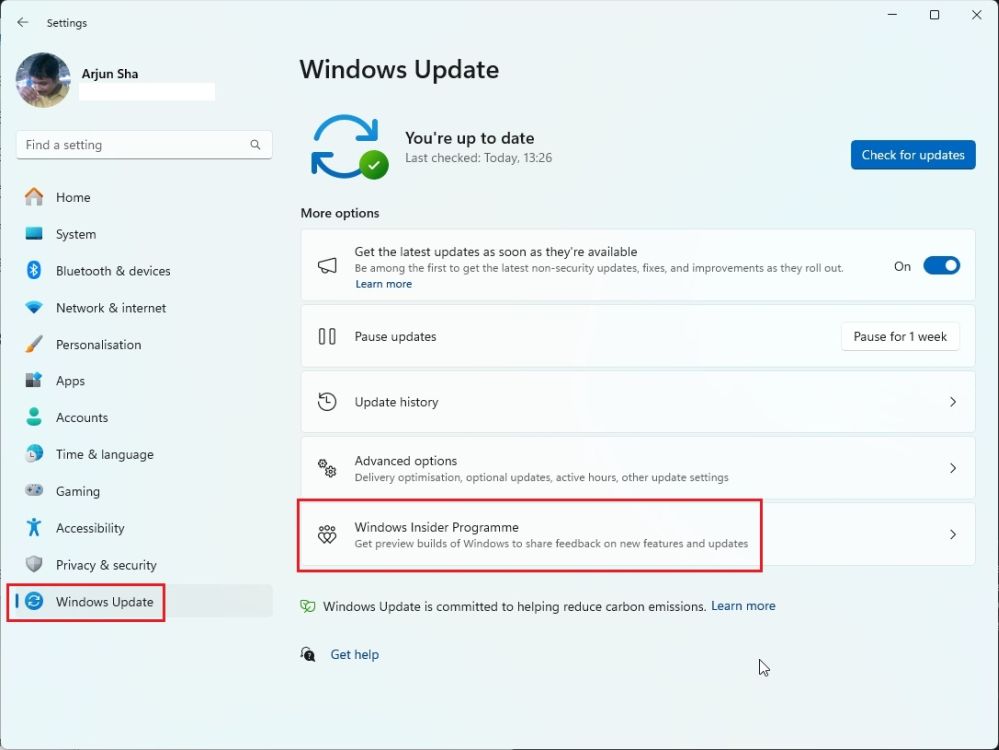
Task: Maximize the Settings window
Action: pyautogui.click(x=934, y=15)
